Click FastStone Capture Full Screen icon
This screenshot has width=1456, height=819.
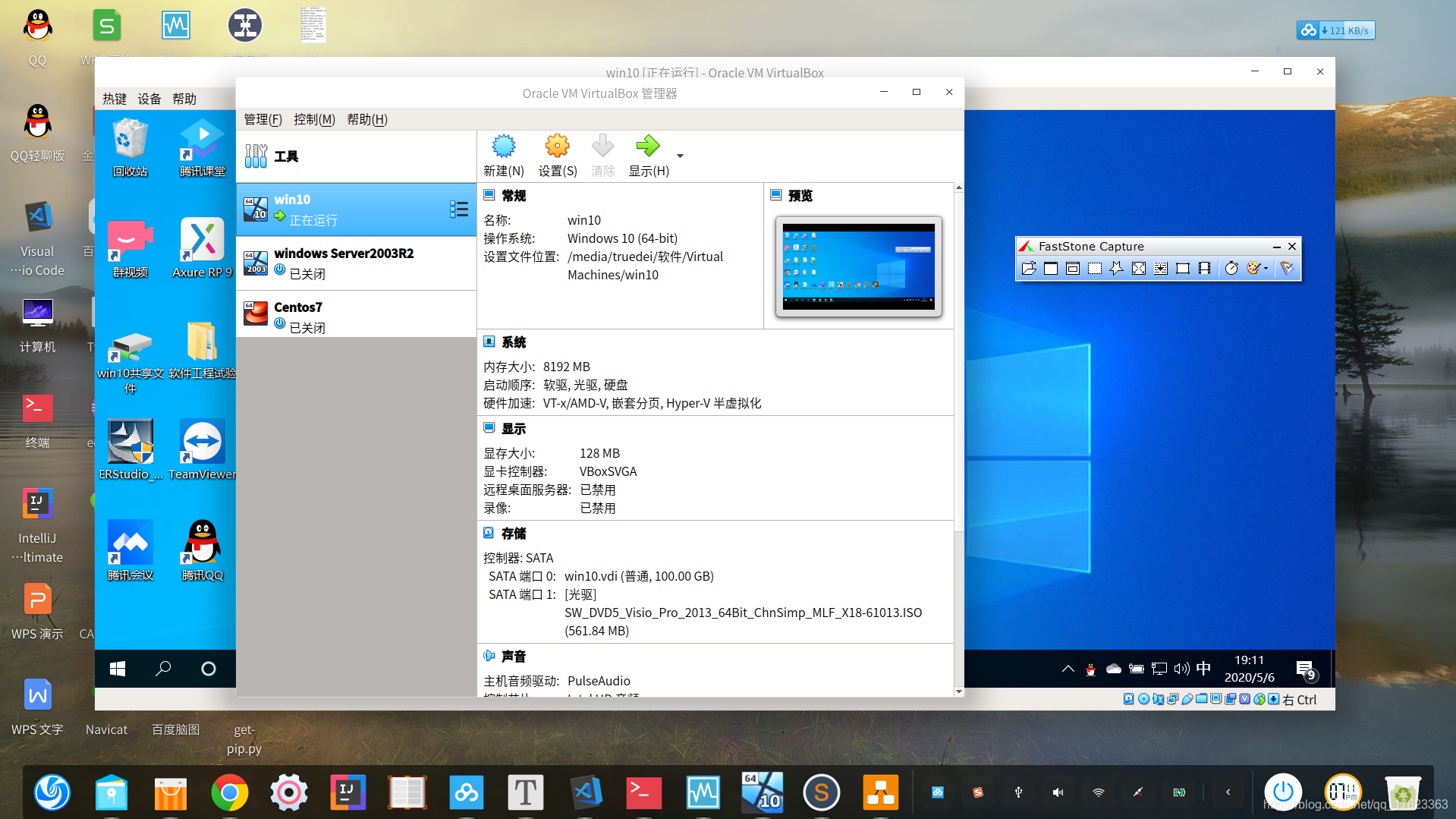tap(1139, 268)
